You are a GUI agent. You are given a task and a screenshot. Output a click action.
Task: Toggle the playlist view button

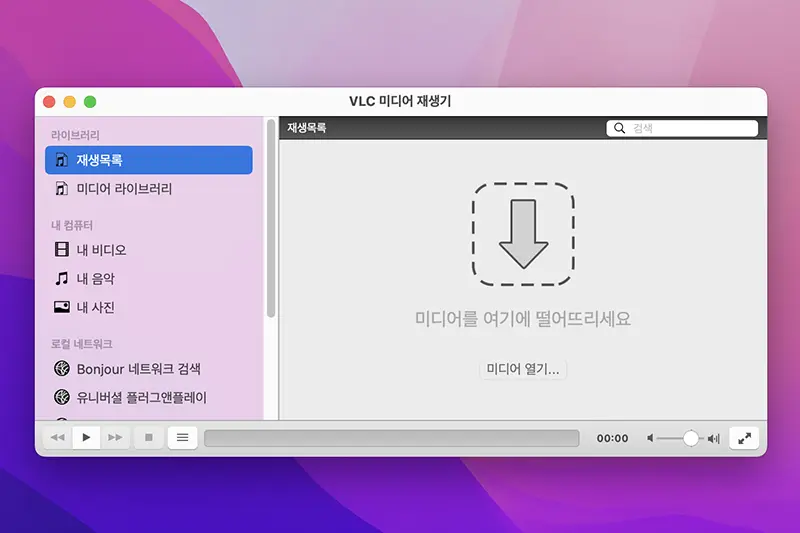(182, 438)
